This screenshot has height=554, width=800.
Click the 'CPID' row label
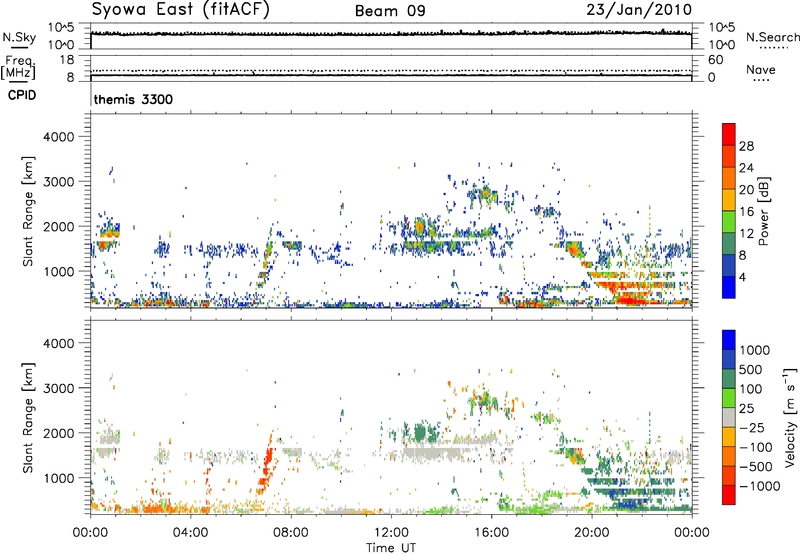(22, 95)
